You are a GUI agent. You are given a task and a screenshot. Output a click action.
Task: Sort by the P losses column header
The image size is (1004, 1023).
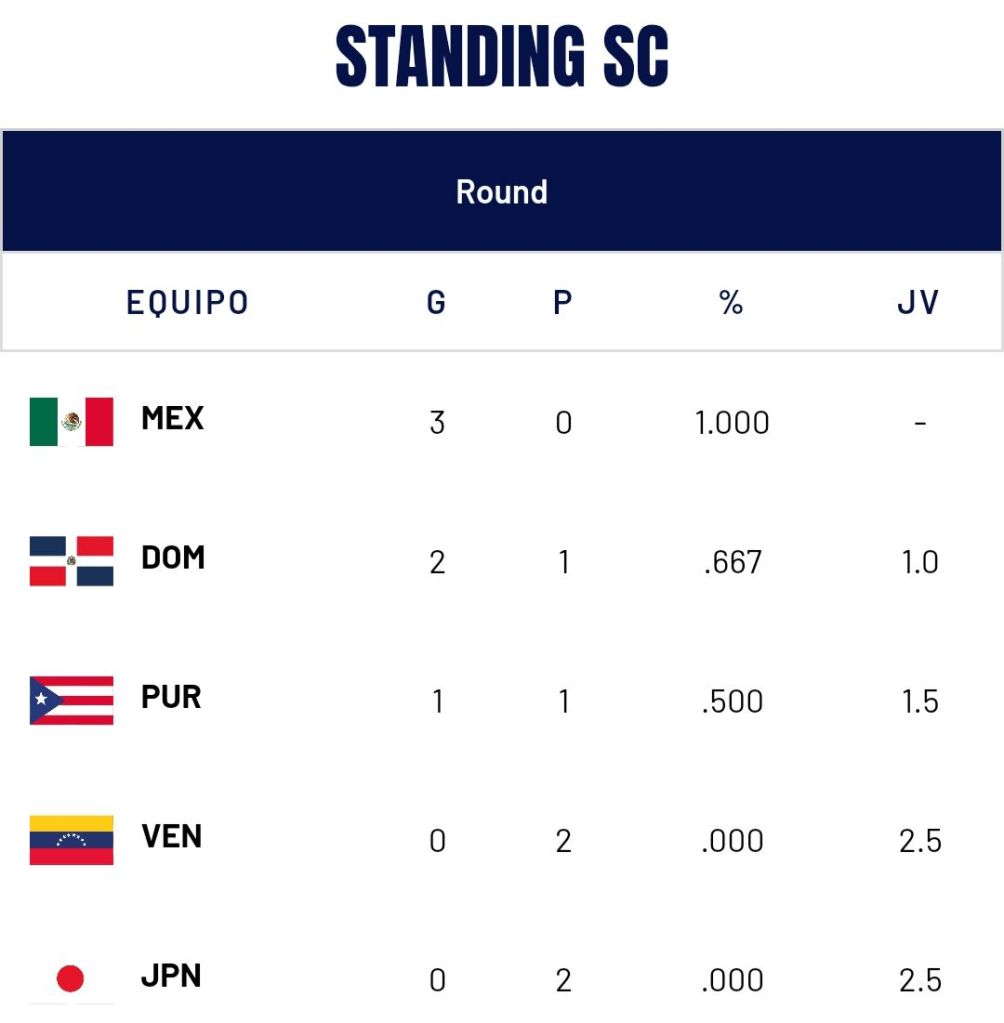click(x=563, y=302)
